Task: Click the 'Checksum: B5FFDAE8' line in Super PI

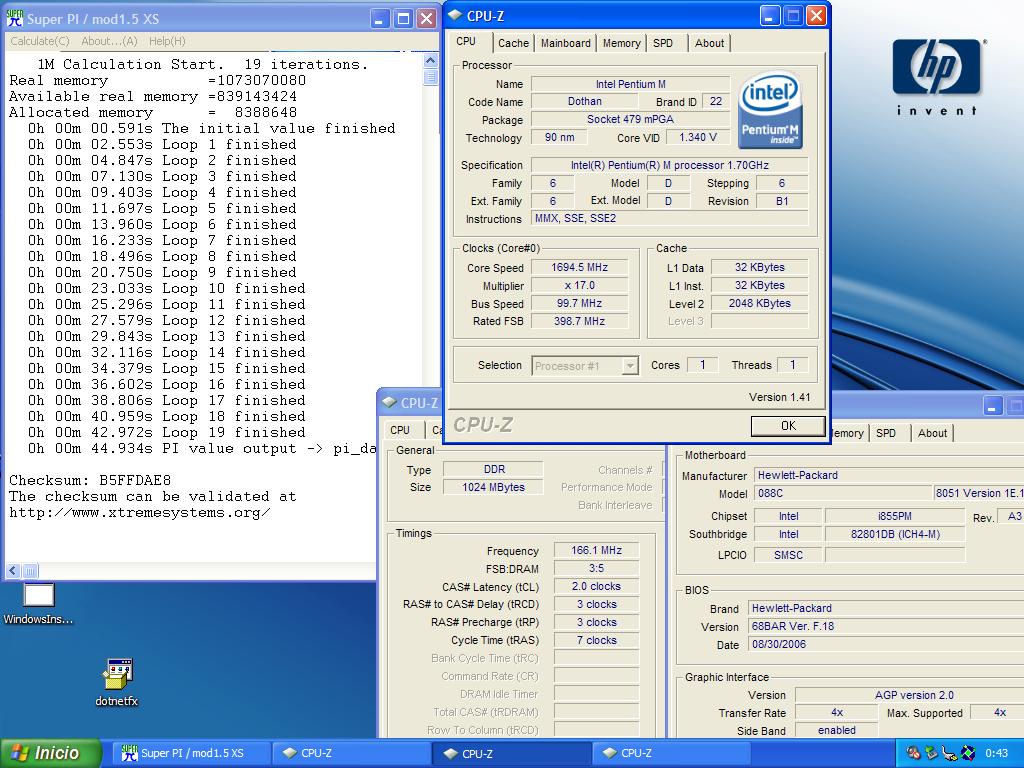Action: coord(90,480)
